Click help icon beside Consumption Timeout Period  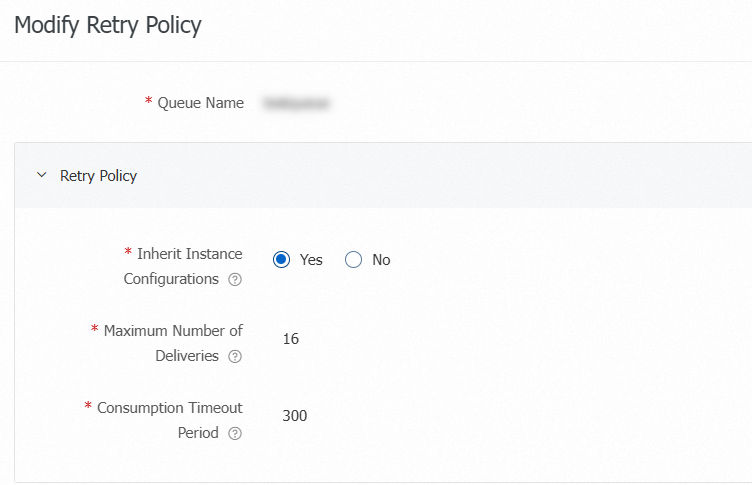coord(235,434)
